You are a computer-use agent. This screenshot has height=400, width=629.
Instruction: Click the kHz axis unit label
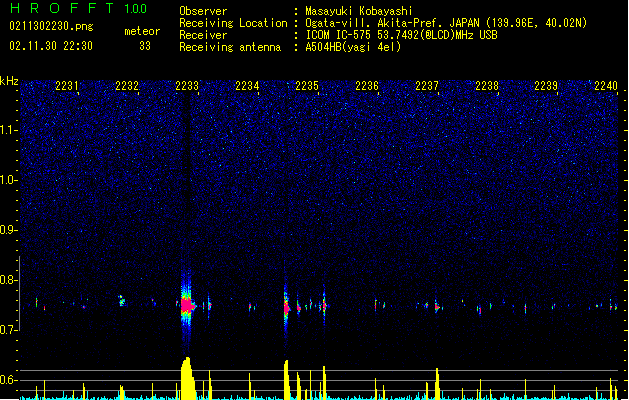coord(9,81)
